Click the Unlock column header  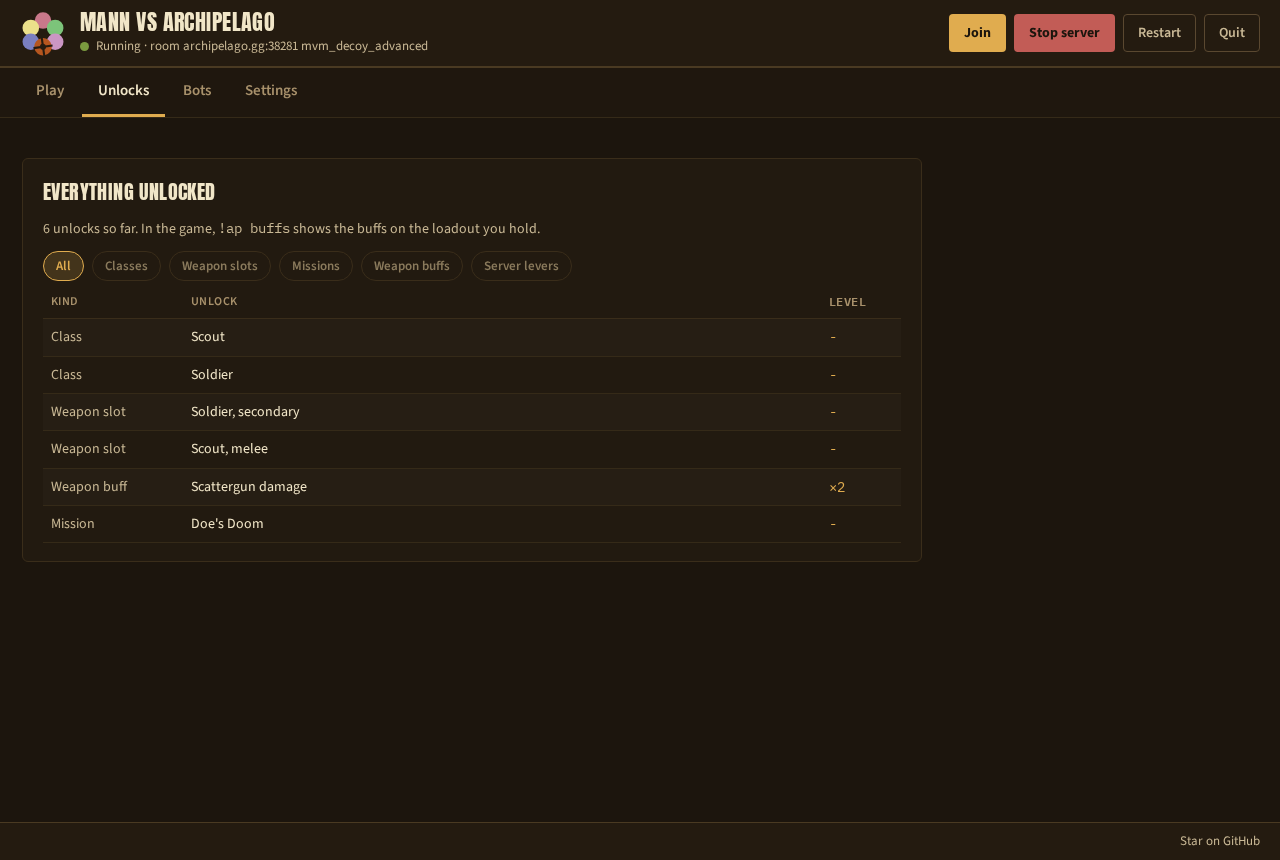pyautogui.click(x=214, y=302)
